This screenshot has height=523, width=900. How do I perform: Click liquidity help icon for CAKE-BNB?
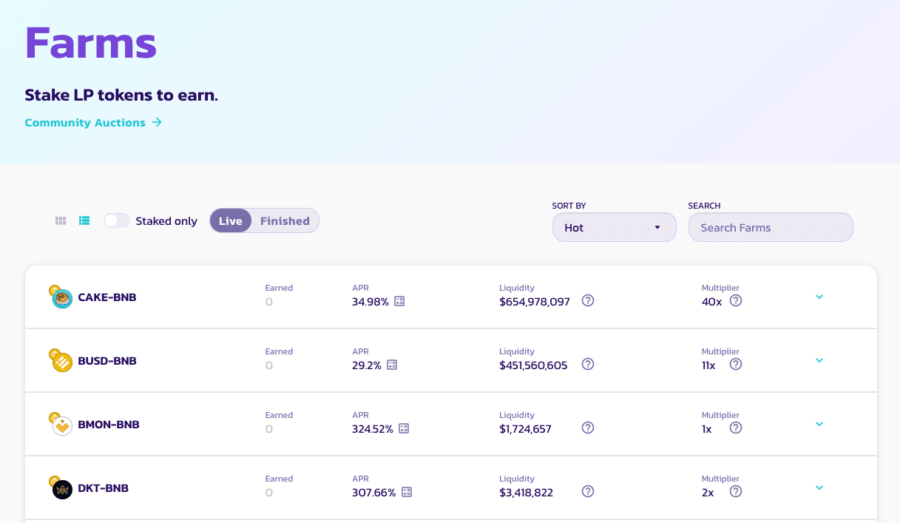(x=588, y=301)
